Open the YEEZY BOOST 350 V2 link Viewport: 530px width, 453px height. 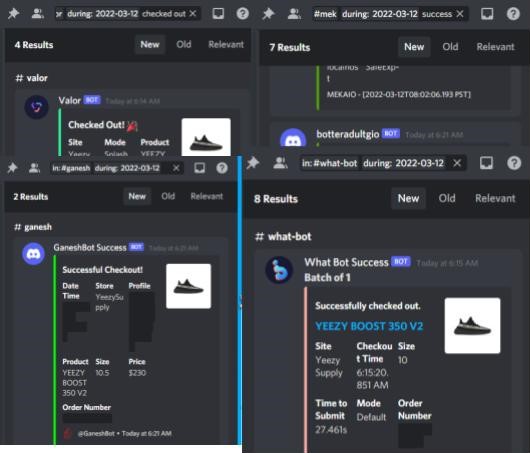[x=369, y=326]
